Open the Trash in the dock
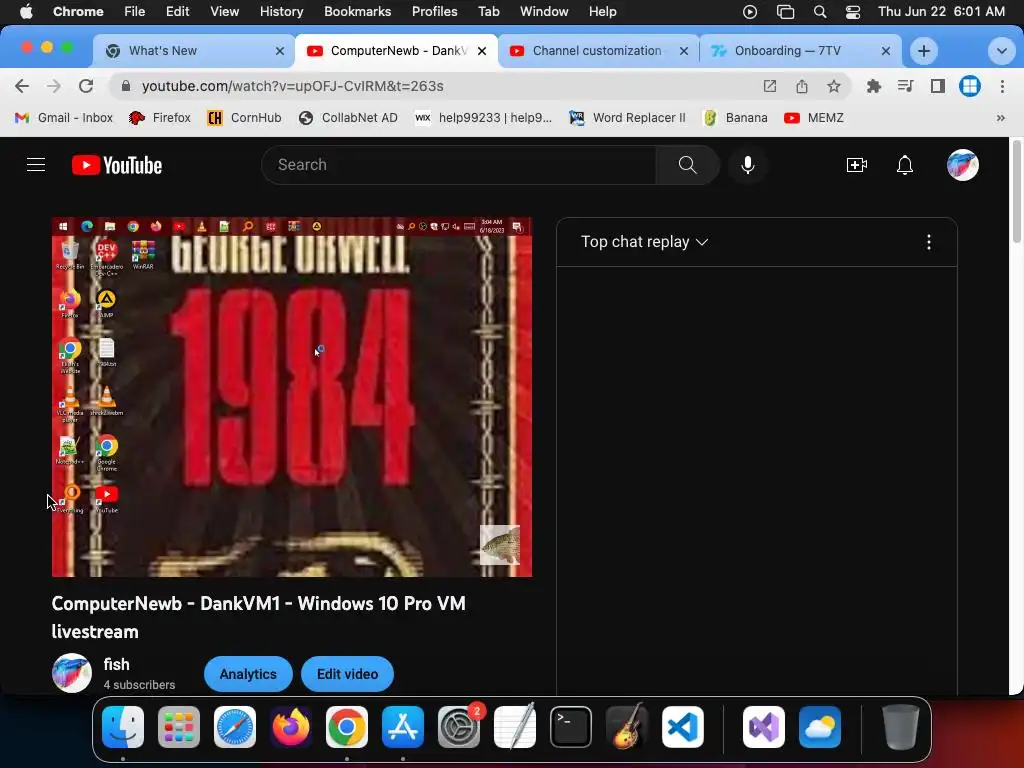Viewport: 1024px width, 768px height. click(901, 727)
